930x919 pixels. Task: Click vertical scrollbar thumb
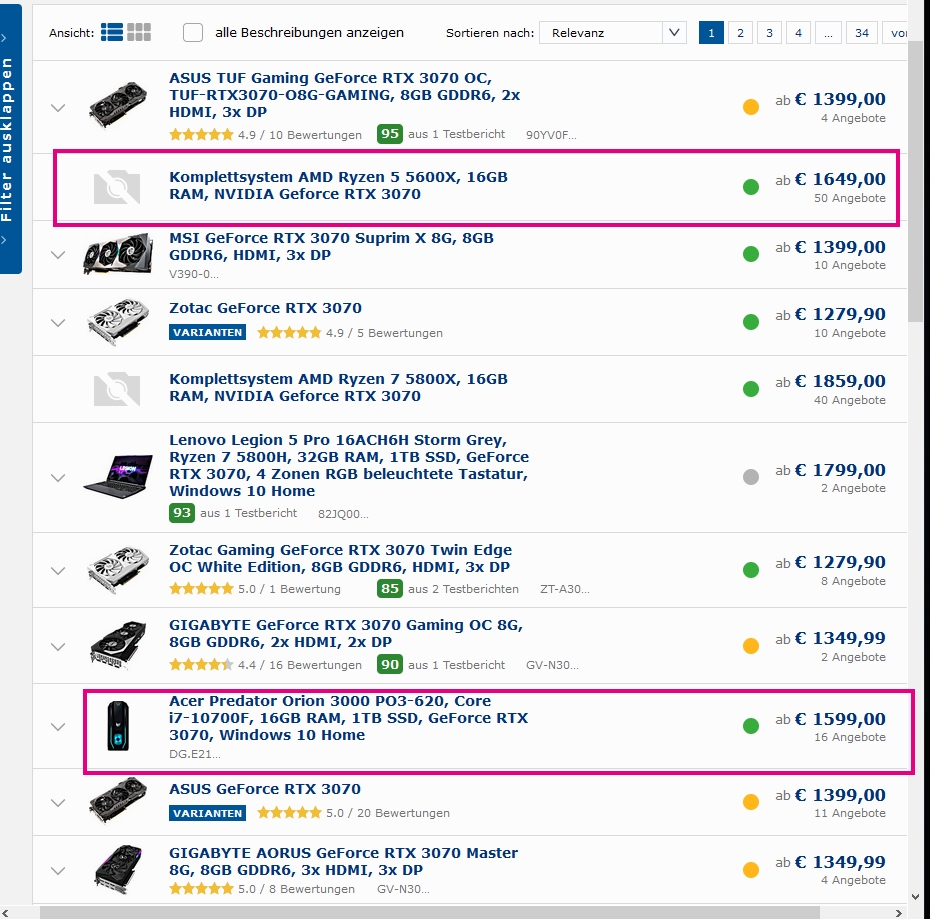[x=915, y=181]
